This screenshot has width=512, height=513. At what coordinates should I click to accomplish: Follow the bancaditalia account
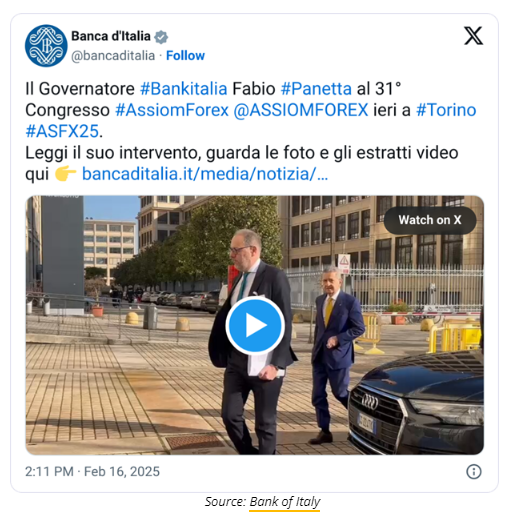pyautogui.click(x=185, y=56)
